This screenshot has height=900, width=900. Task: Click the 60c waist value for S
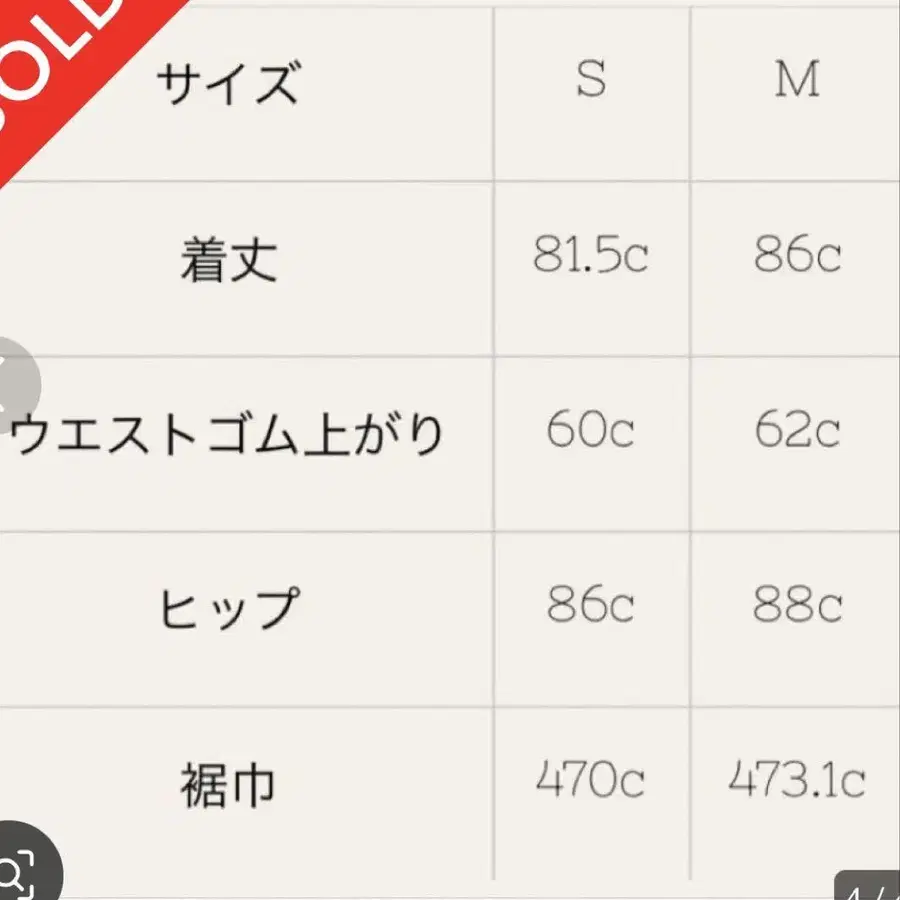[591, 431]
